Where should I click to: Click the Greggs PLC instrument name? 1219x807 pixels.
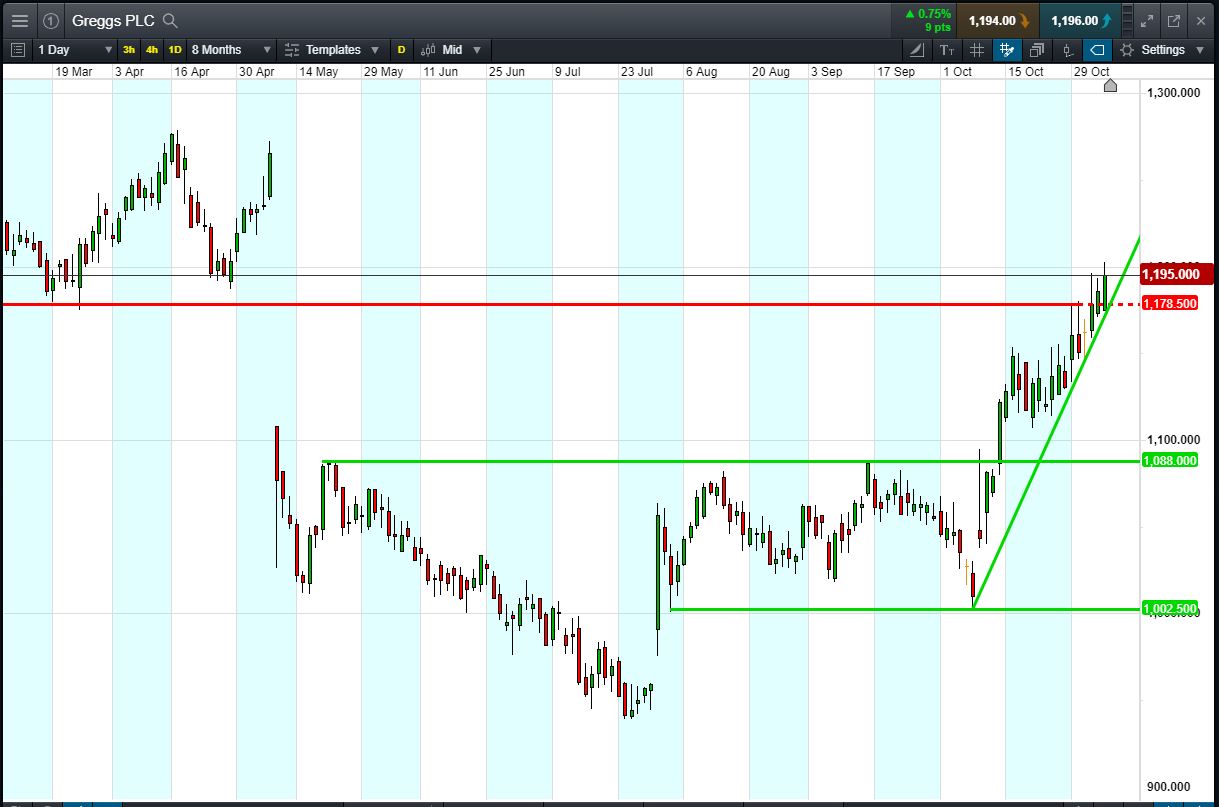pyautogui.click(x=113, y=20)
